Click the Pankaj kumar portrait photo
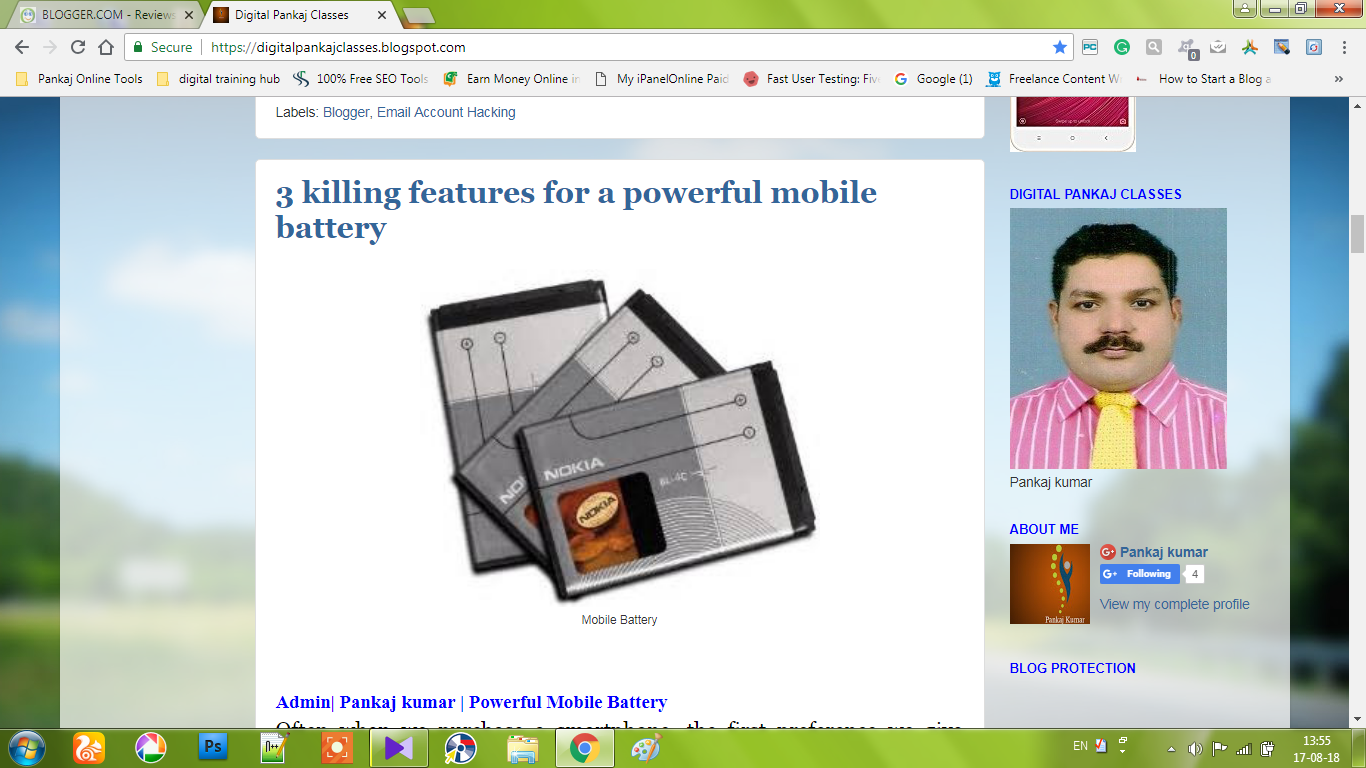 (1118, 338)
